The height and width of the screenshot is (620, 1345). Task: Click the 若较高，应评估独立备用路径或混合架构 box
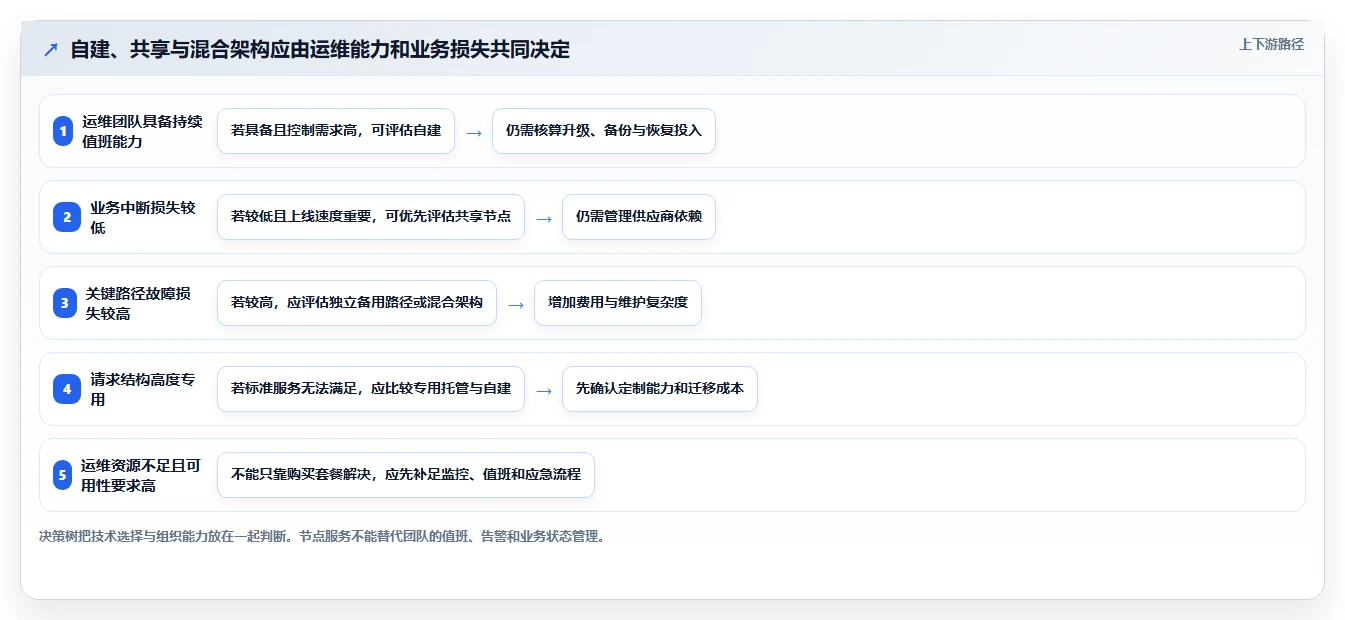pyautogui.click(x=357, y=303)
